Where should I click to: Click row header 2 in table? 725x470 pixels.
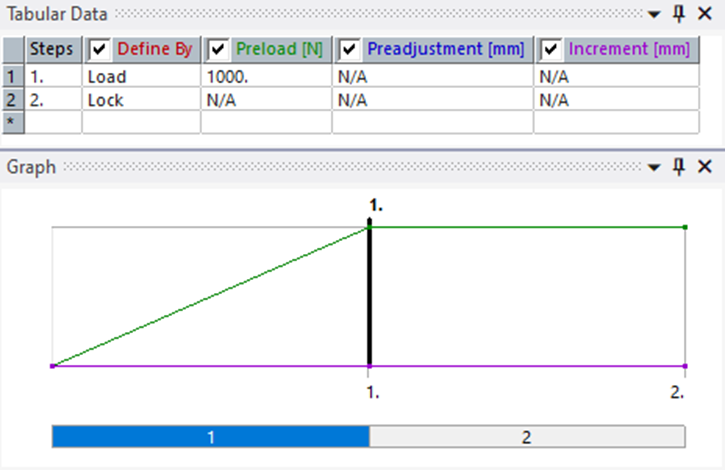click(x=13, y=100)
